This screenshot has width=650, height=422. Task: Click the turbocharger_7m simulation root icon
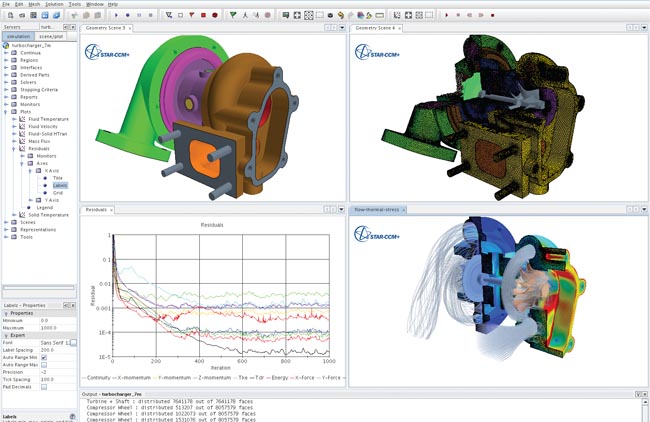click(x=6, y=45)
